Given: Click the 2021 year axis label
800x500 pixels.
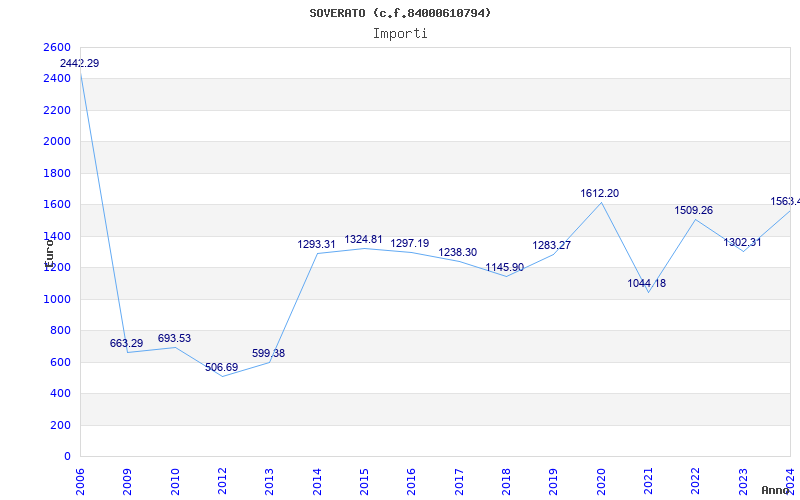Looking at the screenshot, I should click(648, 479).
